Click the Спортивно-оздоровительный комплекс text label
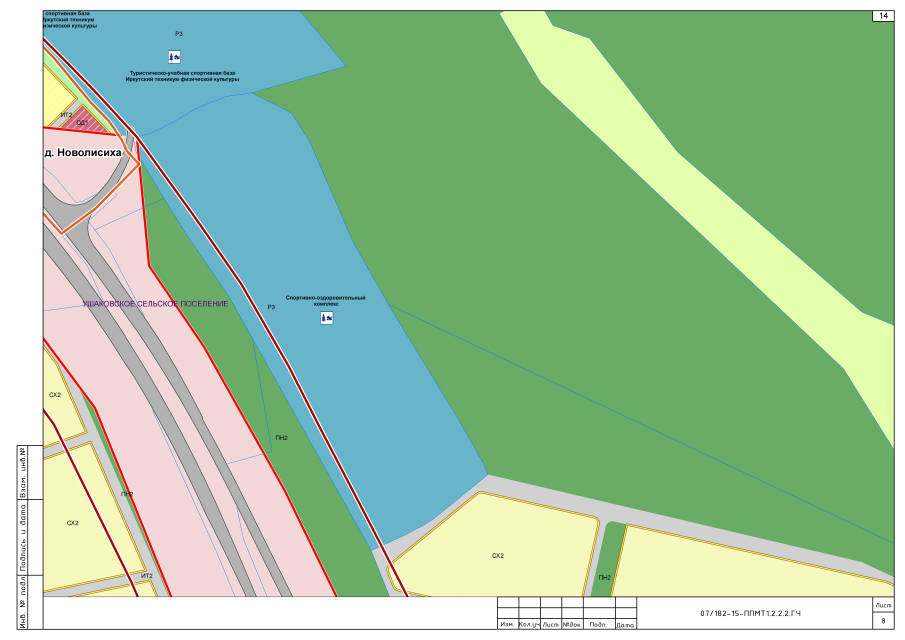 coord(325,300)
